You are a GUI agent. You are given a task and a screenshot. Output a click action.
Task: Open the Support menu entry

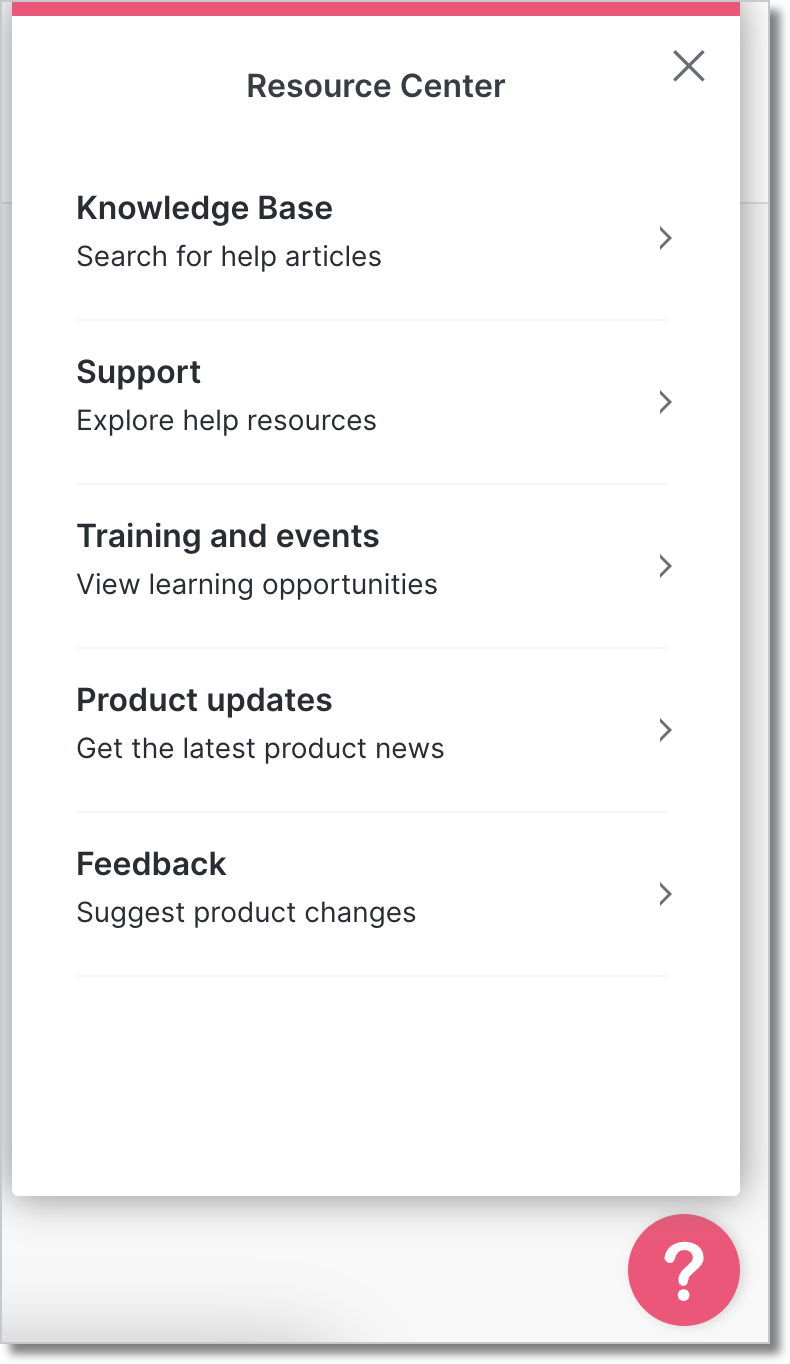coord(372,403)
